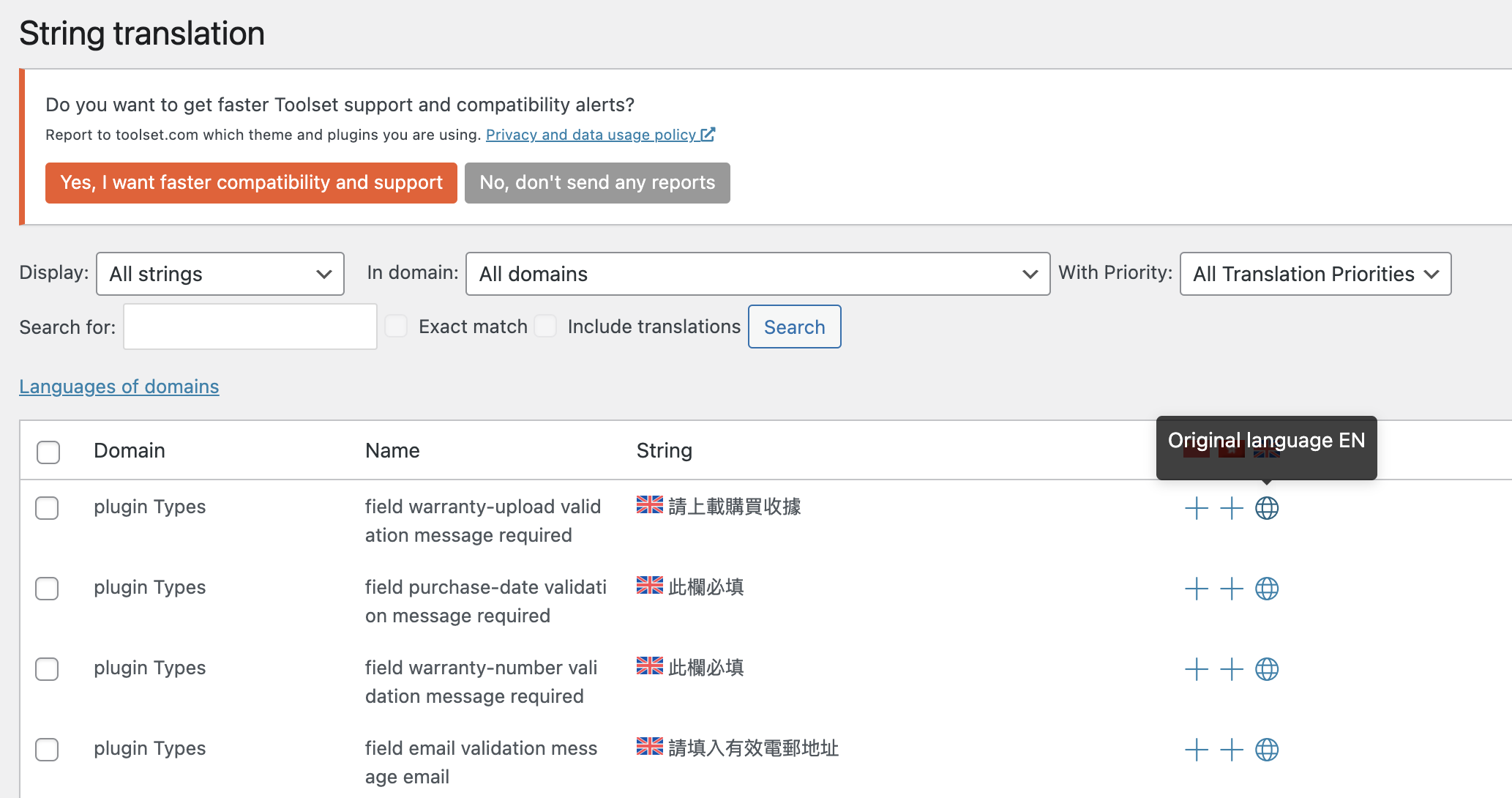Click the string text 請上載購買收據
Image resolution: width=1512 pixels, height=798 pixels.
(734, 506)
